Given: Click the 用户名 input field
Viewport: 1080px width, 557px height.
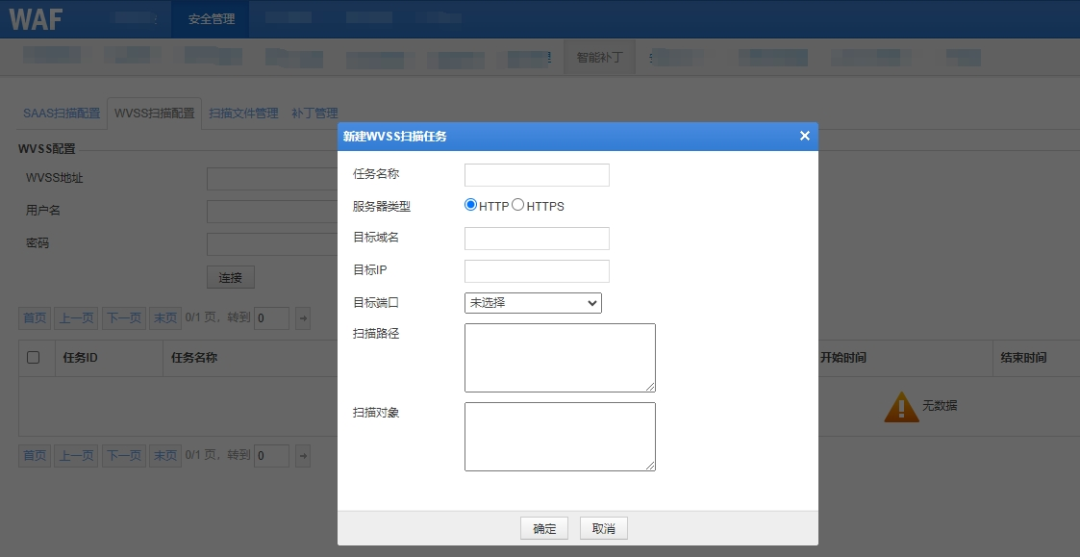Looking at the screenshot, I should pos(272,211).
